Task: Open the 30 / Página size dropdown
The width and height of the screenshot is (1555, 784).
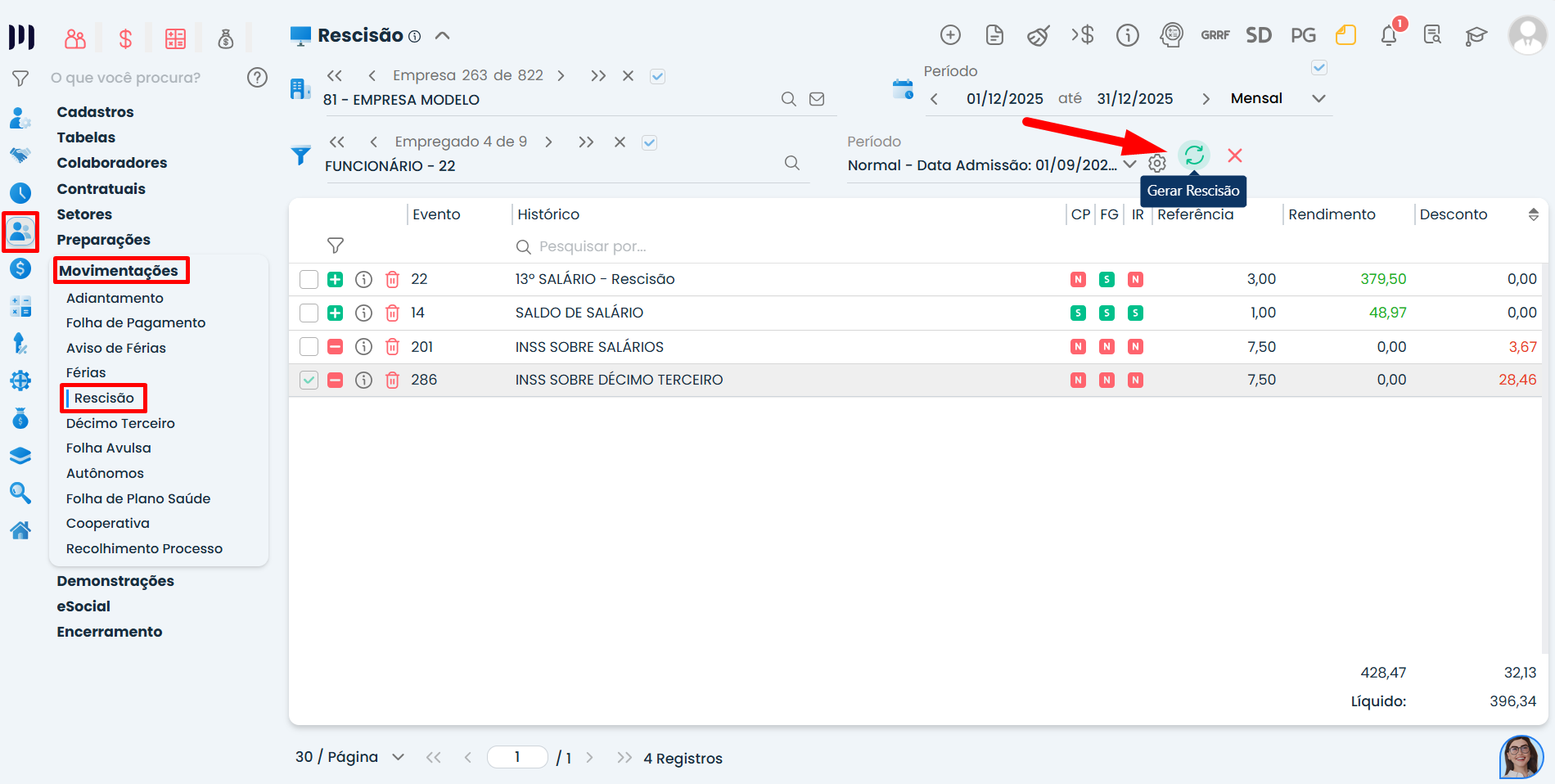Action: pyautogui.click(x=398, y=757)
